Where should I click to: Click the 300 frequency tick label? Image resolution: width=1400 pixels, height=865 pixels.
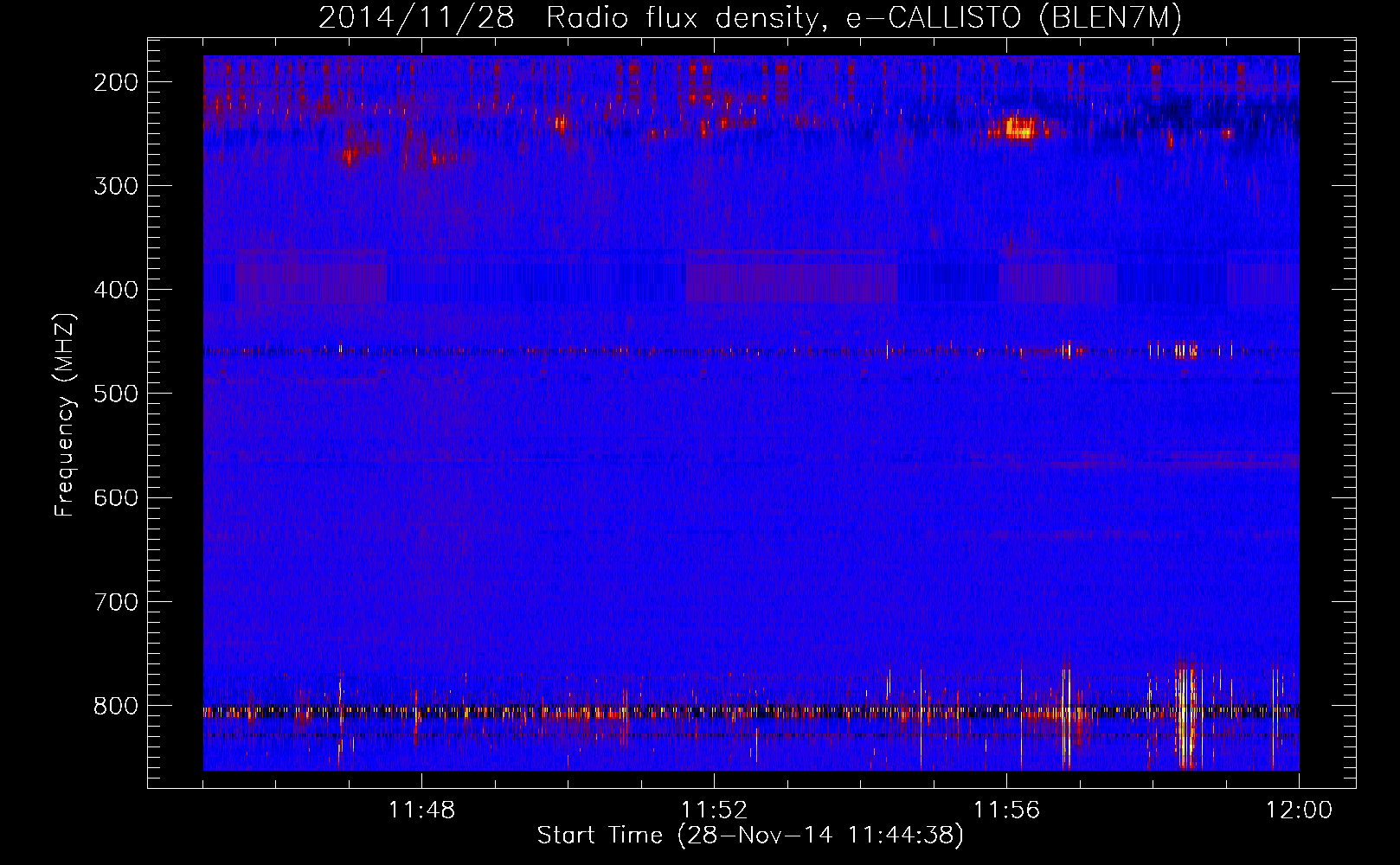pos(116,186)
